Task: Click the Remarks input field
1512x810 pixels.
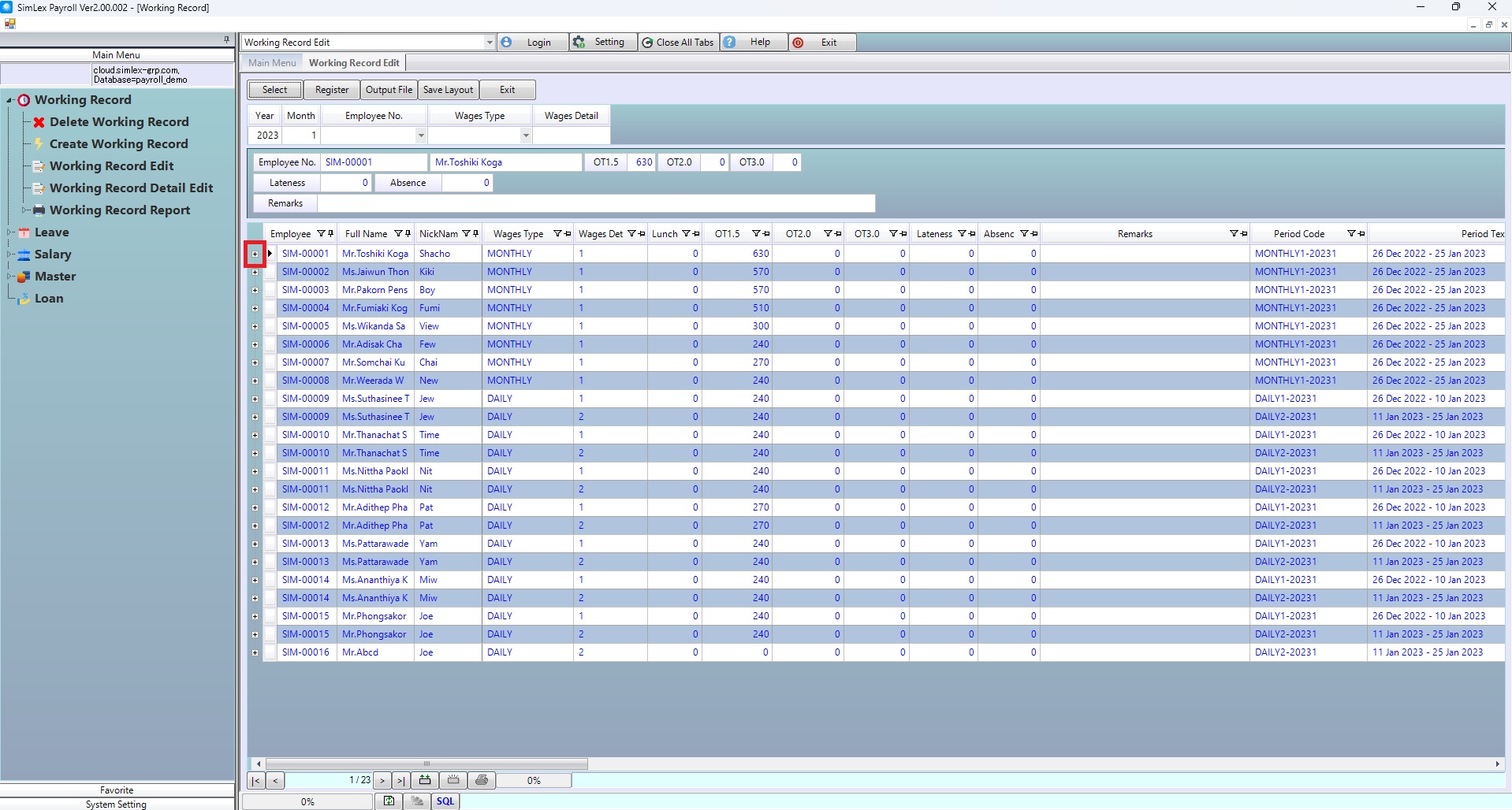Action: [595, 203]
